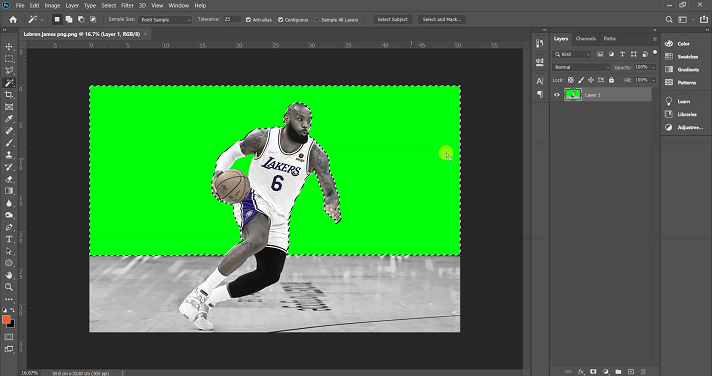This screenshot has width=712, height=376.
Task: Toggle Lock image pixels brush icon
Action: point(581,80)
